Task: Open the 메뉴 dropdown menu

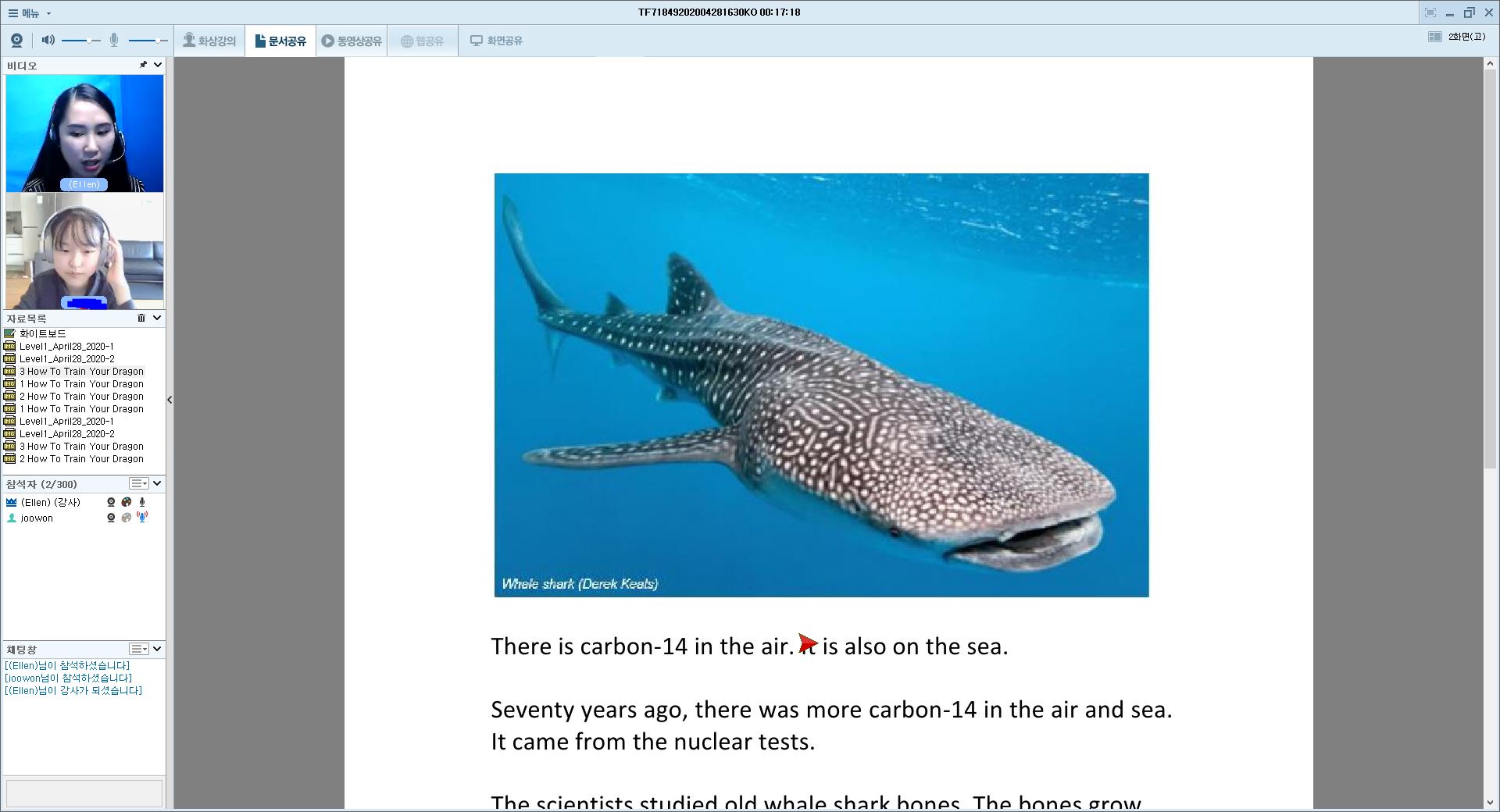Action: point(30,13)
